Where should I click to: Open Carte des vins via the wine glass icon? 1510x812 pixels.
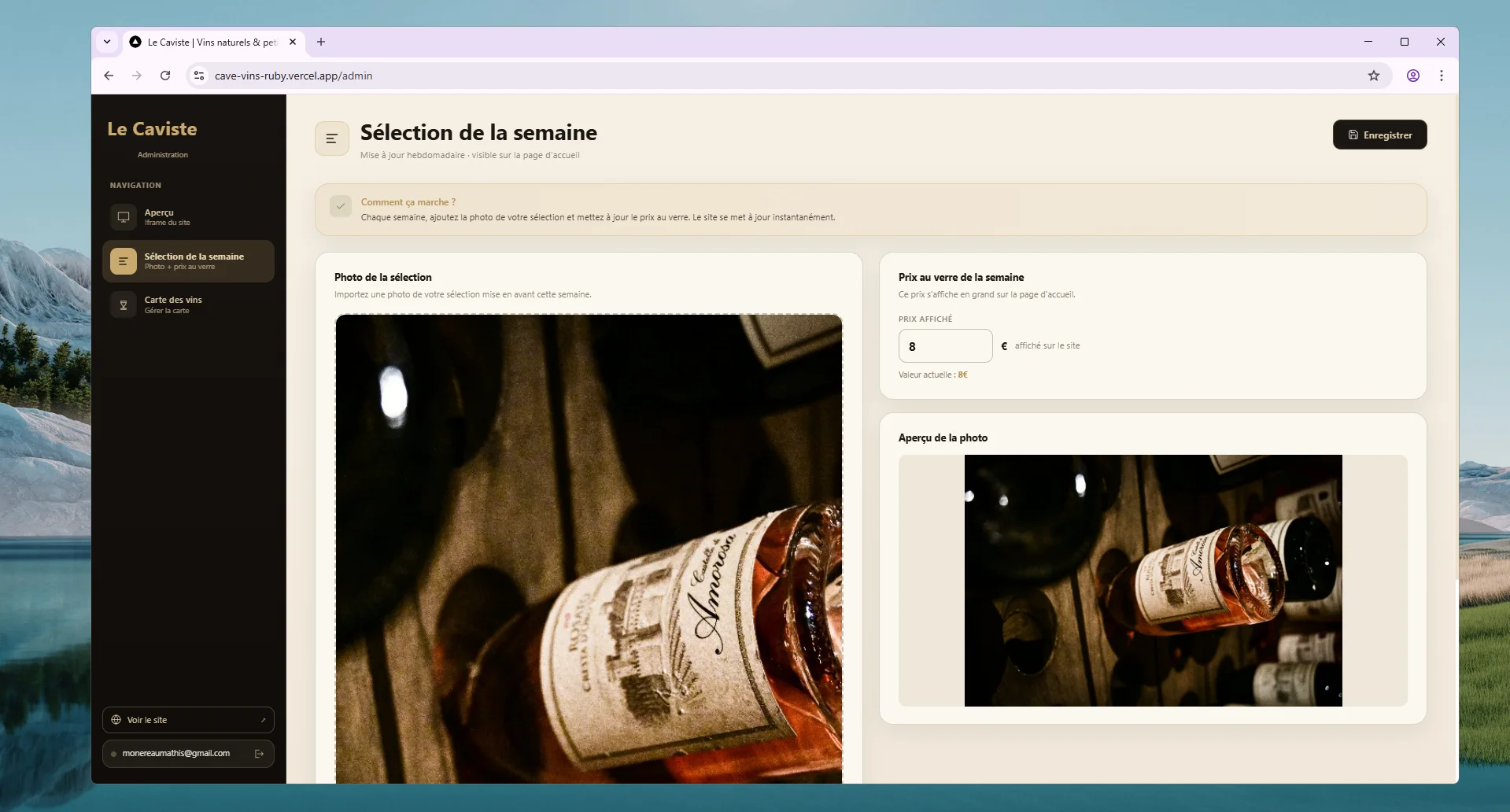(x=124, y=304)
